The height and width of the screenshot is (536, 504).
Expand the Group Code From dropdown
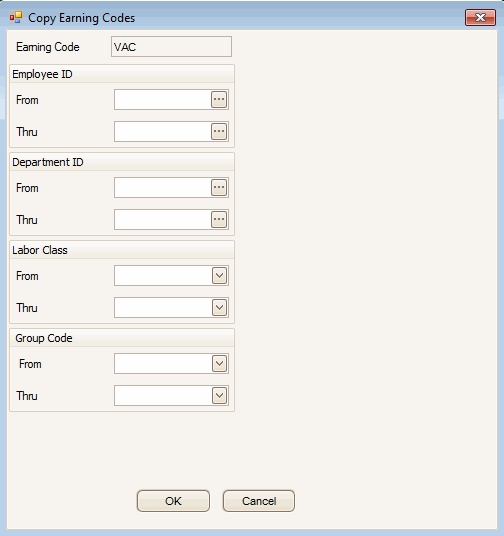(220, 364)
